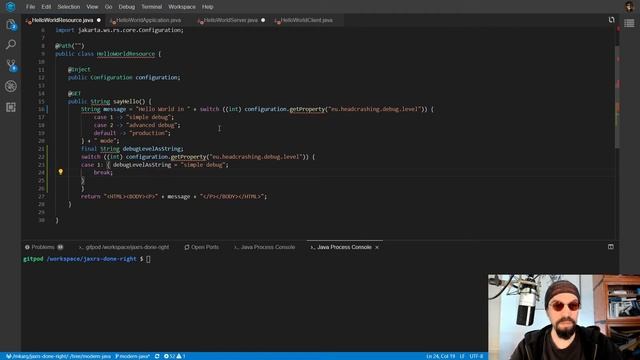The image size is (640, 360).
Task: Open the Source Control view icon
Action: (x=11, y=65)
